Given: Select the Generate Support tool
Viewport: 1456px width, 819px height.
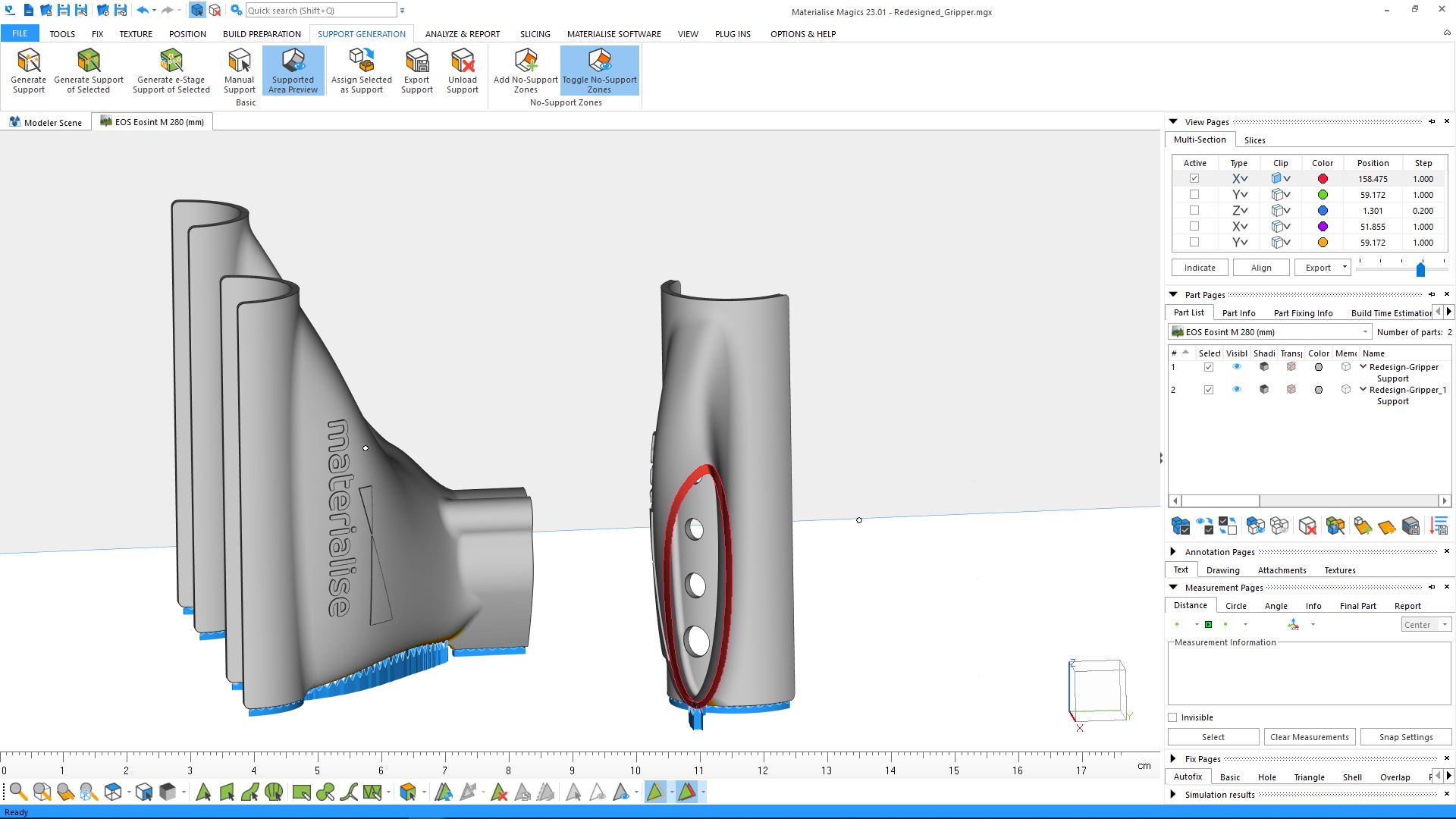Looking at the screenshot, I should (28, 71).
